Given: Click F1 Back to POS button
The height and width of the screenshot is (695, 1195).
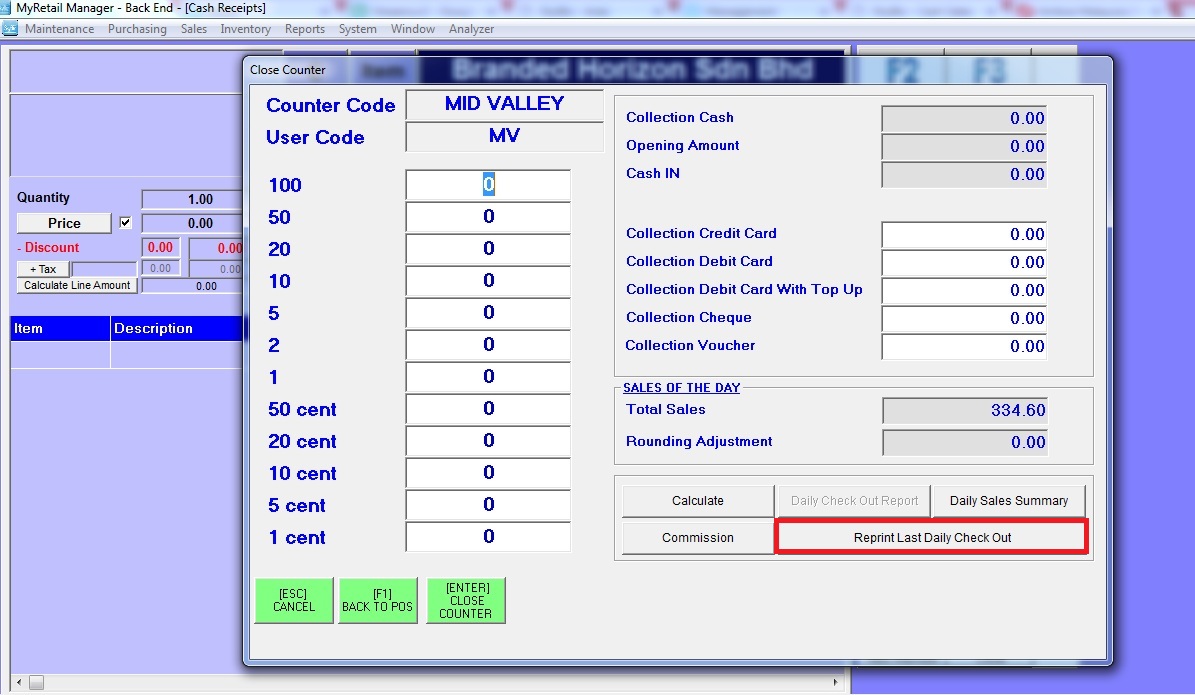Looking at the screenshot, I should click(x=377, y=600).
